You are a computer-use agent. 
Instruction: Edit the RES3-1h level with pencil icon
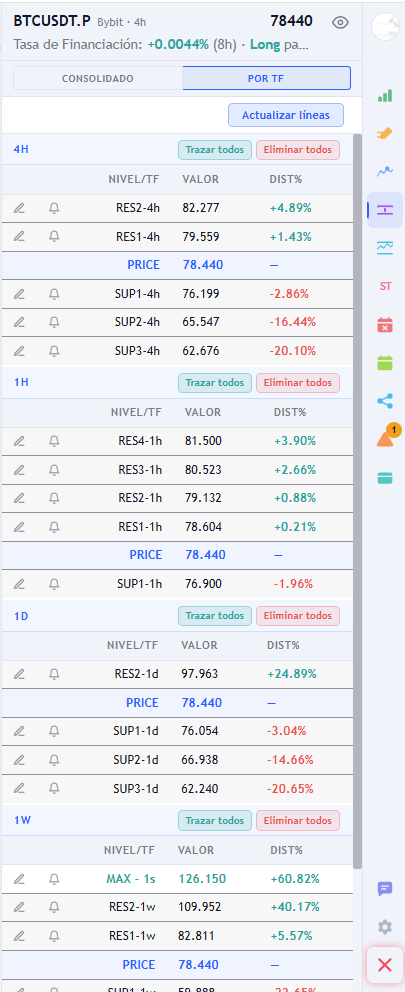click(x=20, y=470)
